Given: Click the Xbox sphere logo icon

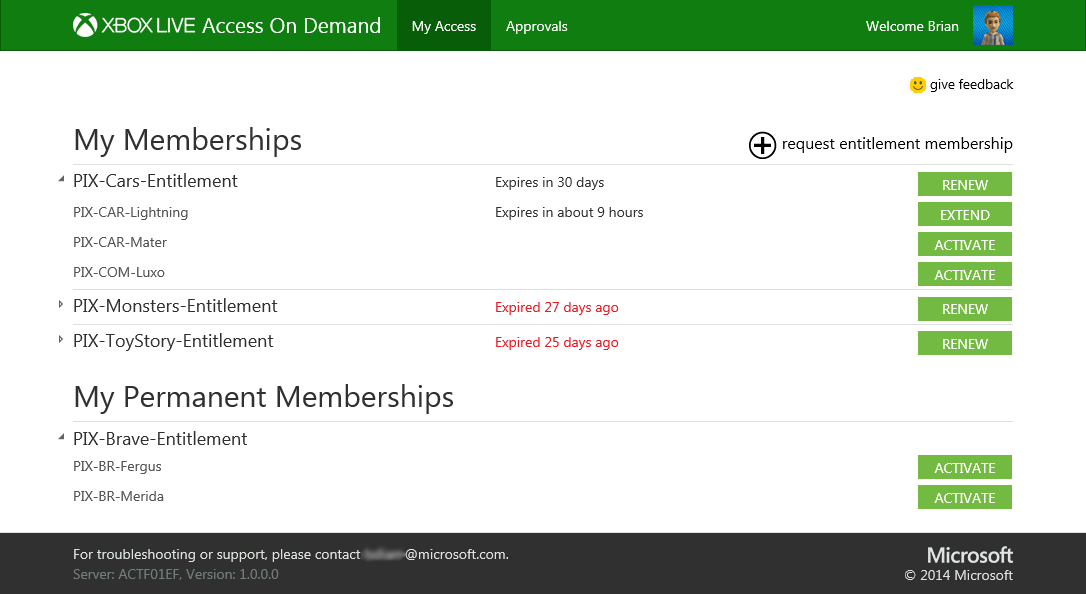Looking at the screenshot, I should 84,26.
